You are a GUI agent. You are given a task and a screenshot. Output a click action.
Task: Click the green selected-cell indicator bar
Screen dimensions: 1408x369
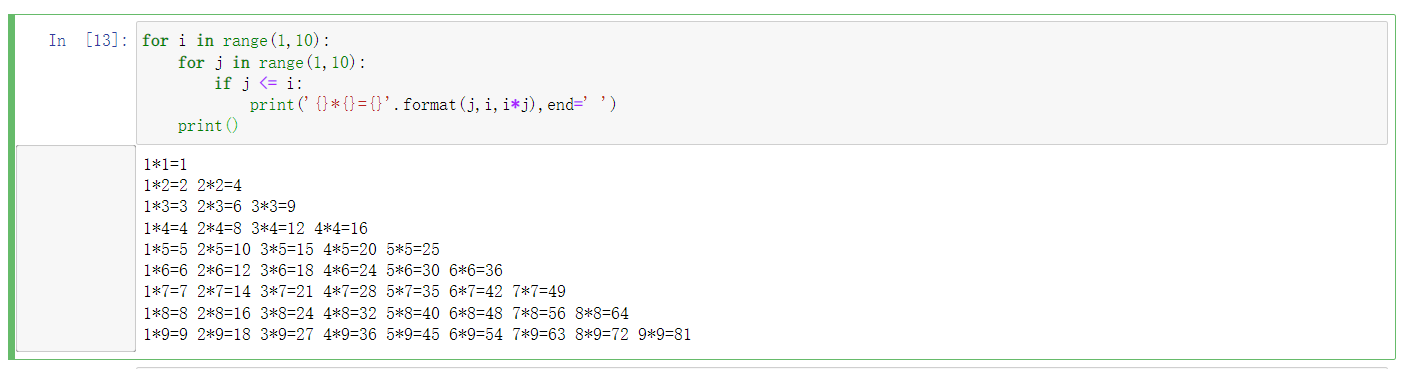(x=12, y=187)
